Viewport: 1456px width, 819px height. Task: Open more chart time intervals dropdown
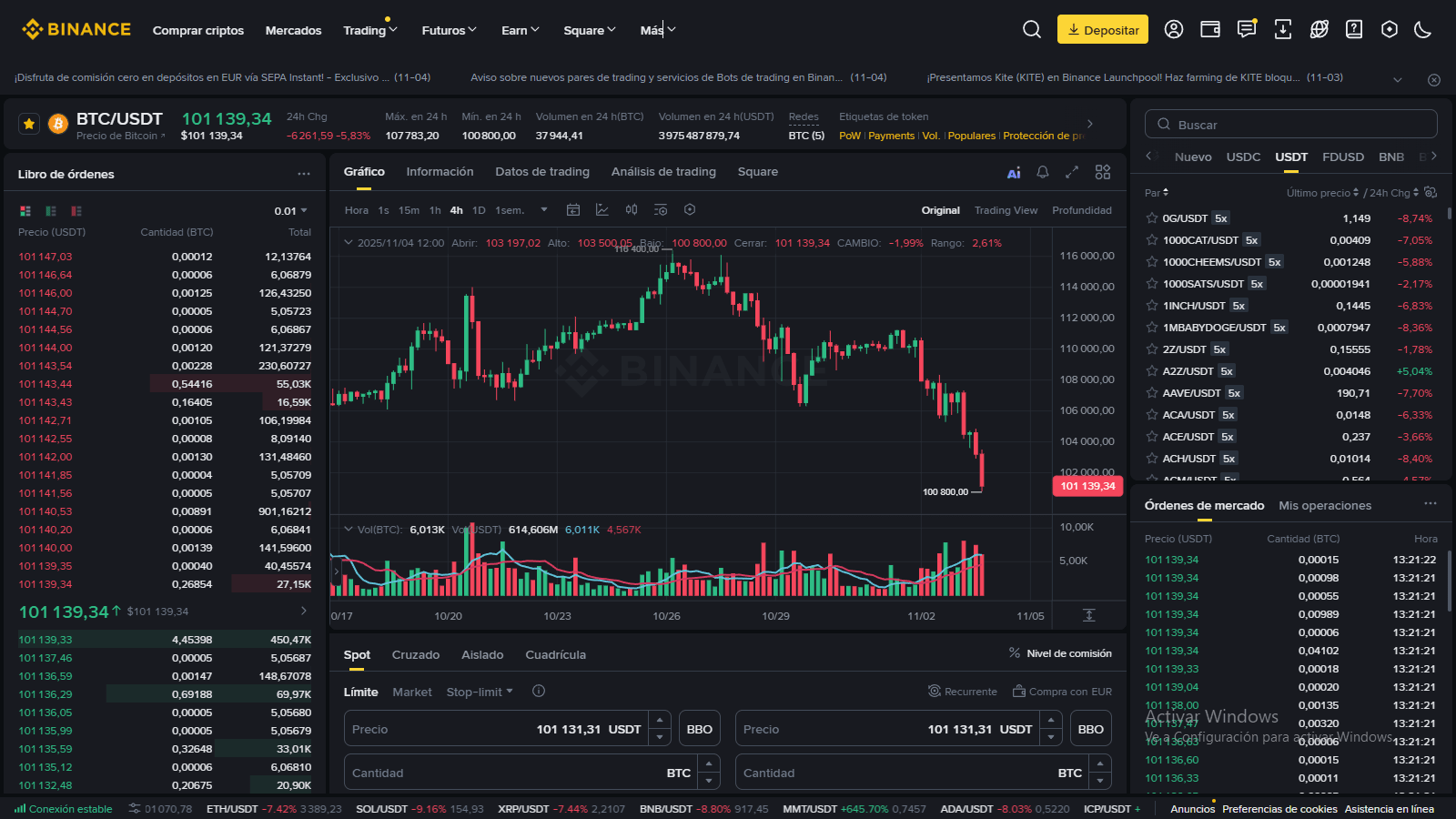tap(544, 210)
